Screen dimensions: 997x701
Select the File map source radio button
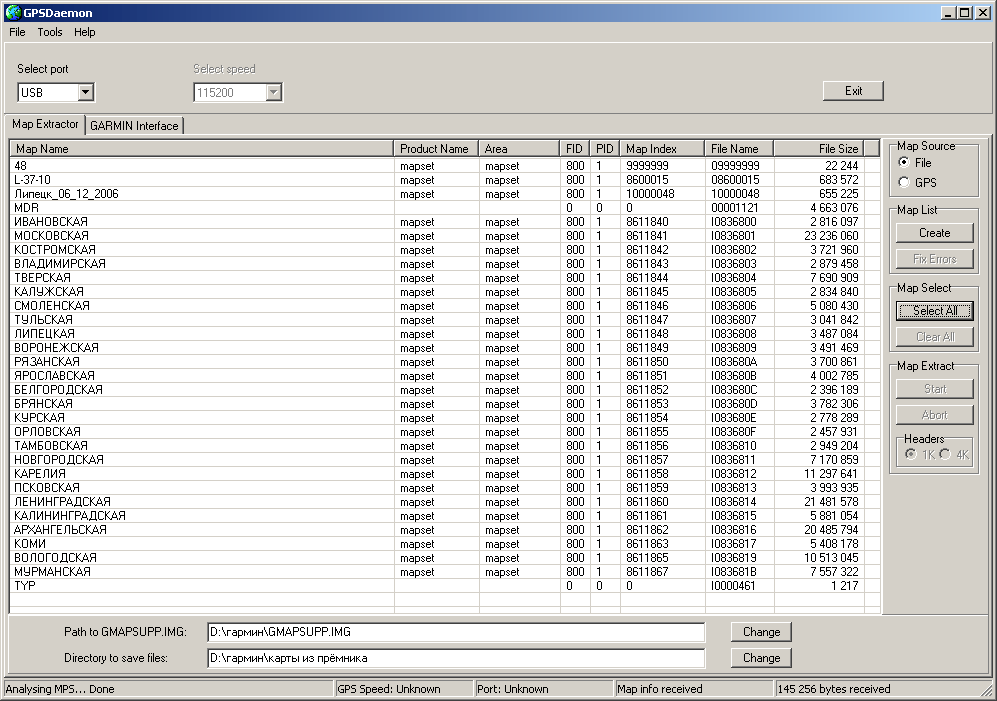[905, 163]
